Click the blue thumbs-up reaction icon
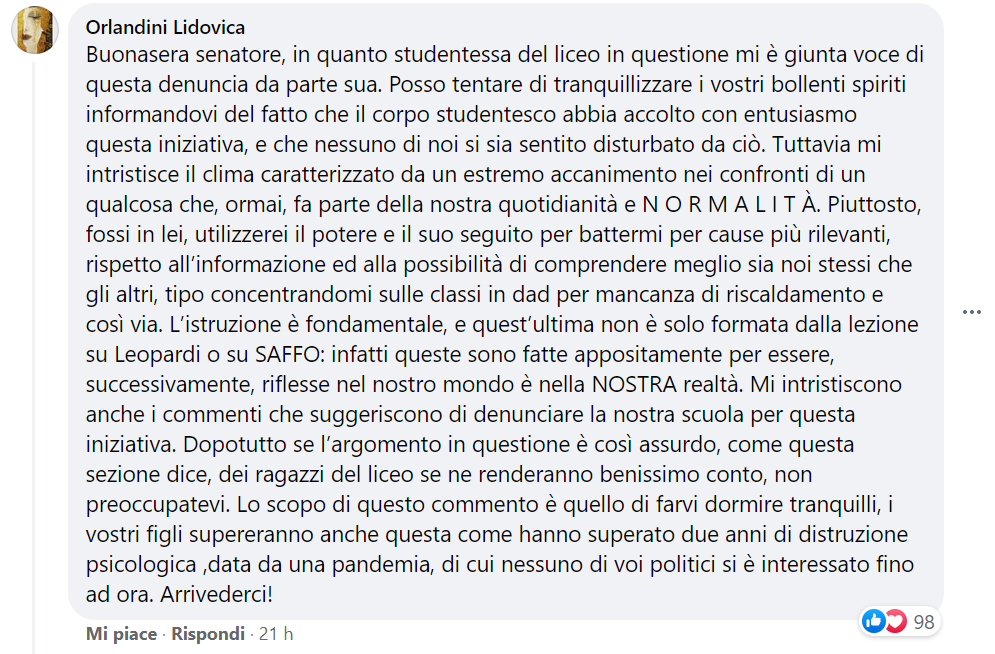 pyautogui.click(x=874, y=621)
